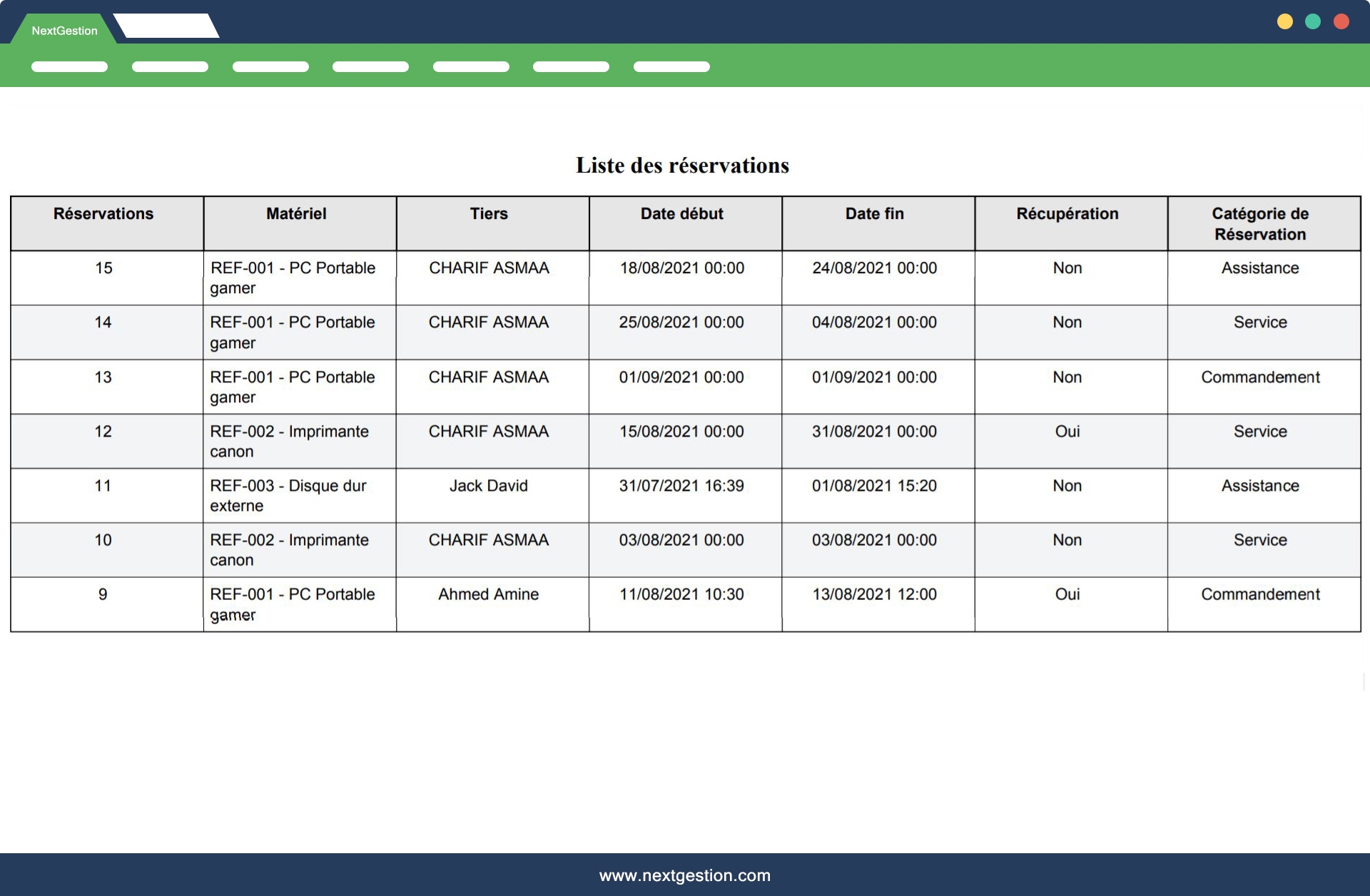This screenshot has height=896, width=1370.
Task: Click the yellow window control dot
Action: click(1284, 21)
